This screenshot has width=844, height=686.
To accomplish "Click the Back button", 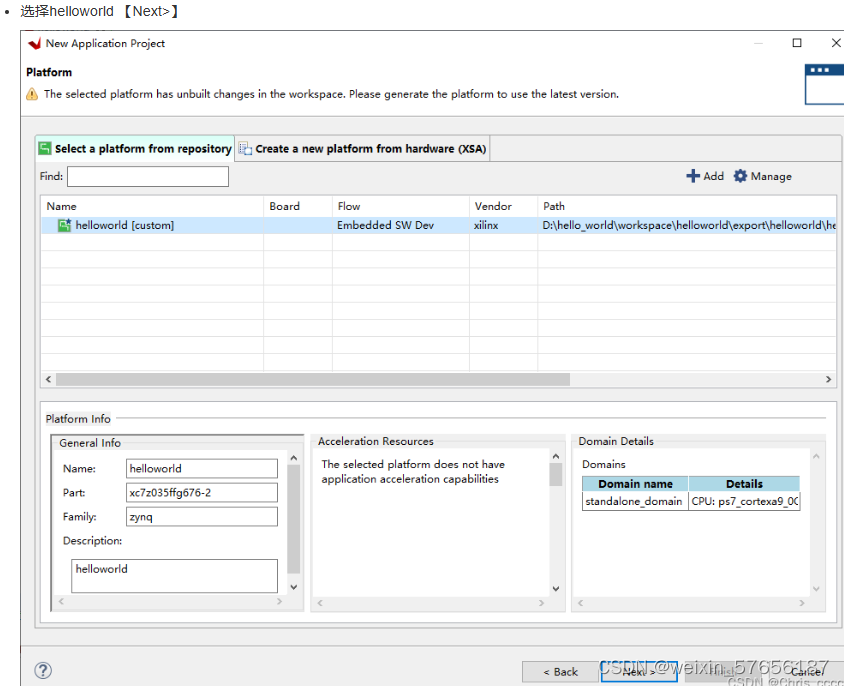I will 560,671.
